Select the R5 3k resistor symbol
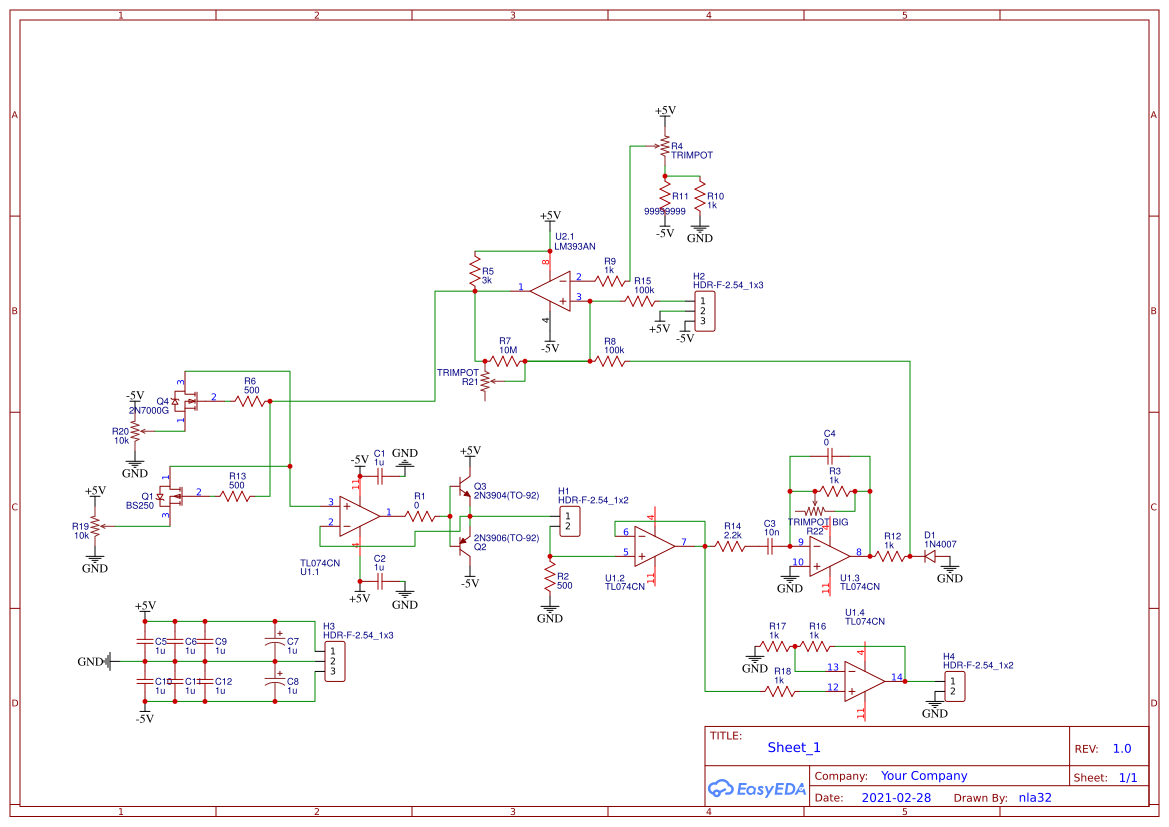1169x827 pixels. click(474, 272)
